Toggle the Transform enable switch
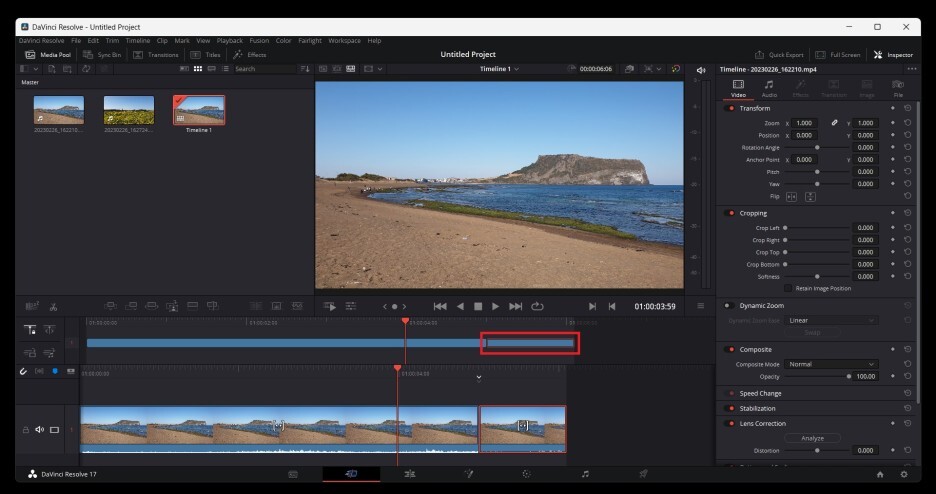936x494 pixels. 730,108
